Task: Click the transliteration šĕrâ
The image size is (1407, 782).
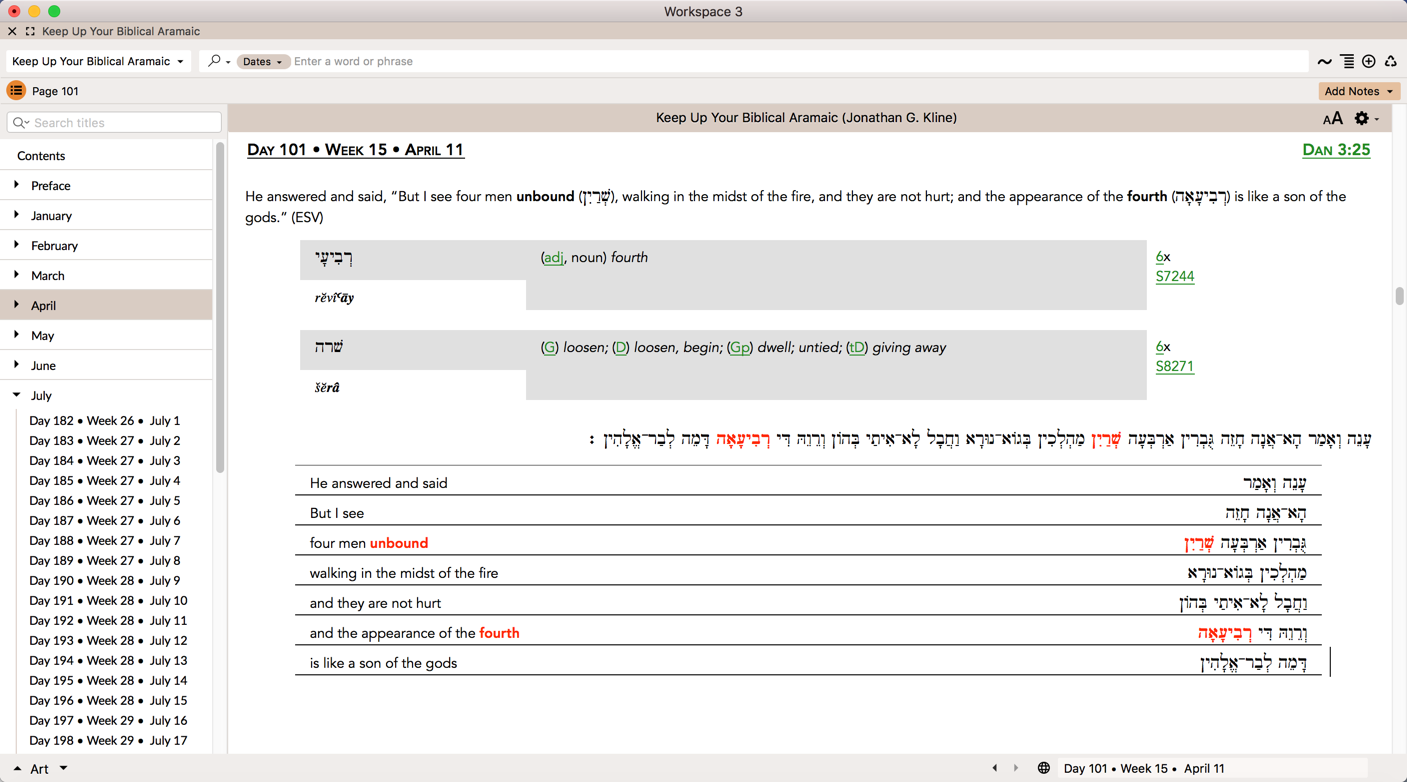Action: (327, 388)
